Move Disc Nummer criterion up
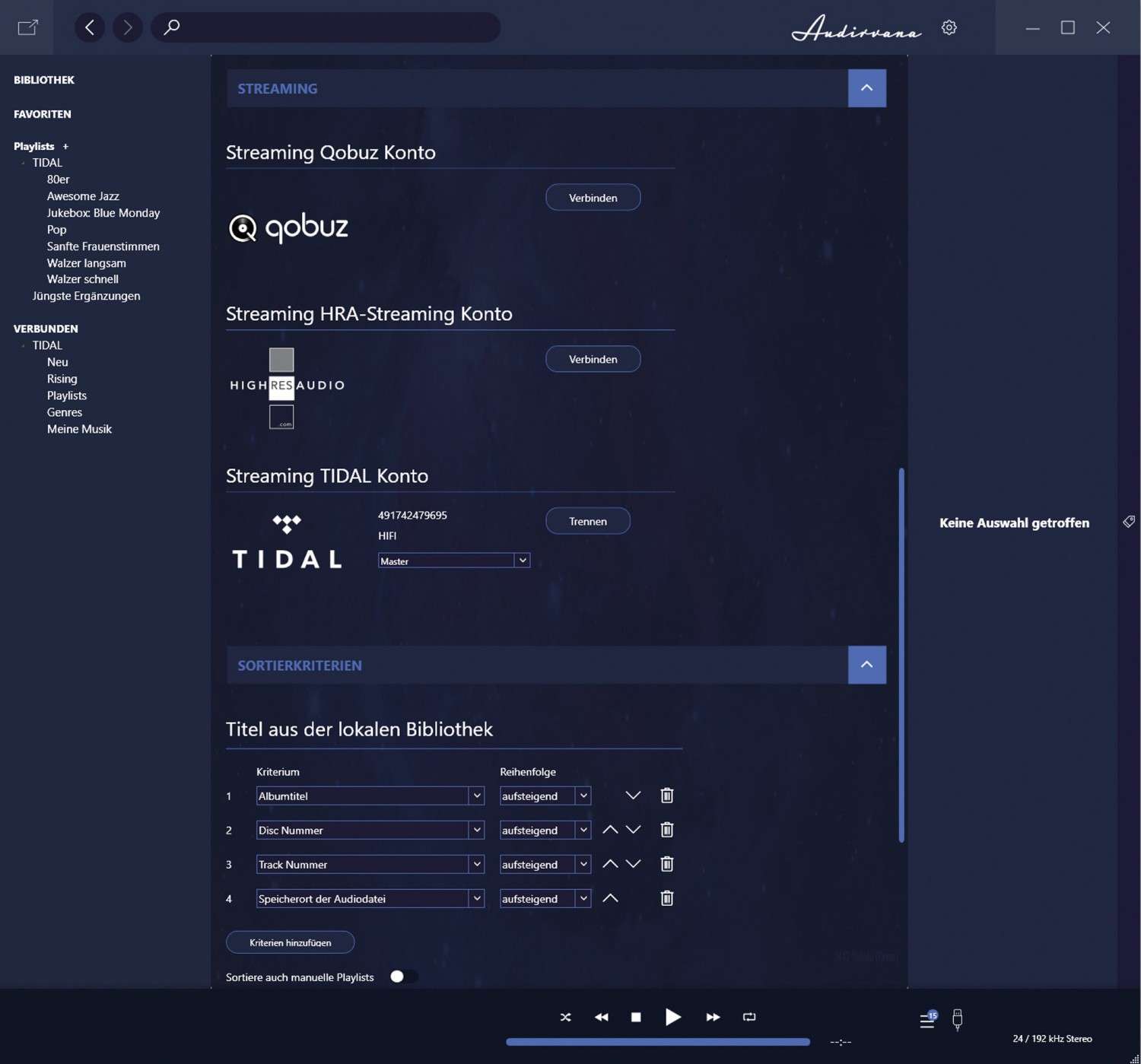The height and width of the screenshot is (1064, 1141). 610,830
